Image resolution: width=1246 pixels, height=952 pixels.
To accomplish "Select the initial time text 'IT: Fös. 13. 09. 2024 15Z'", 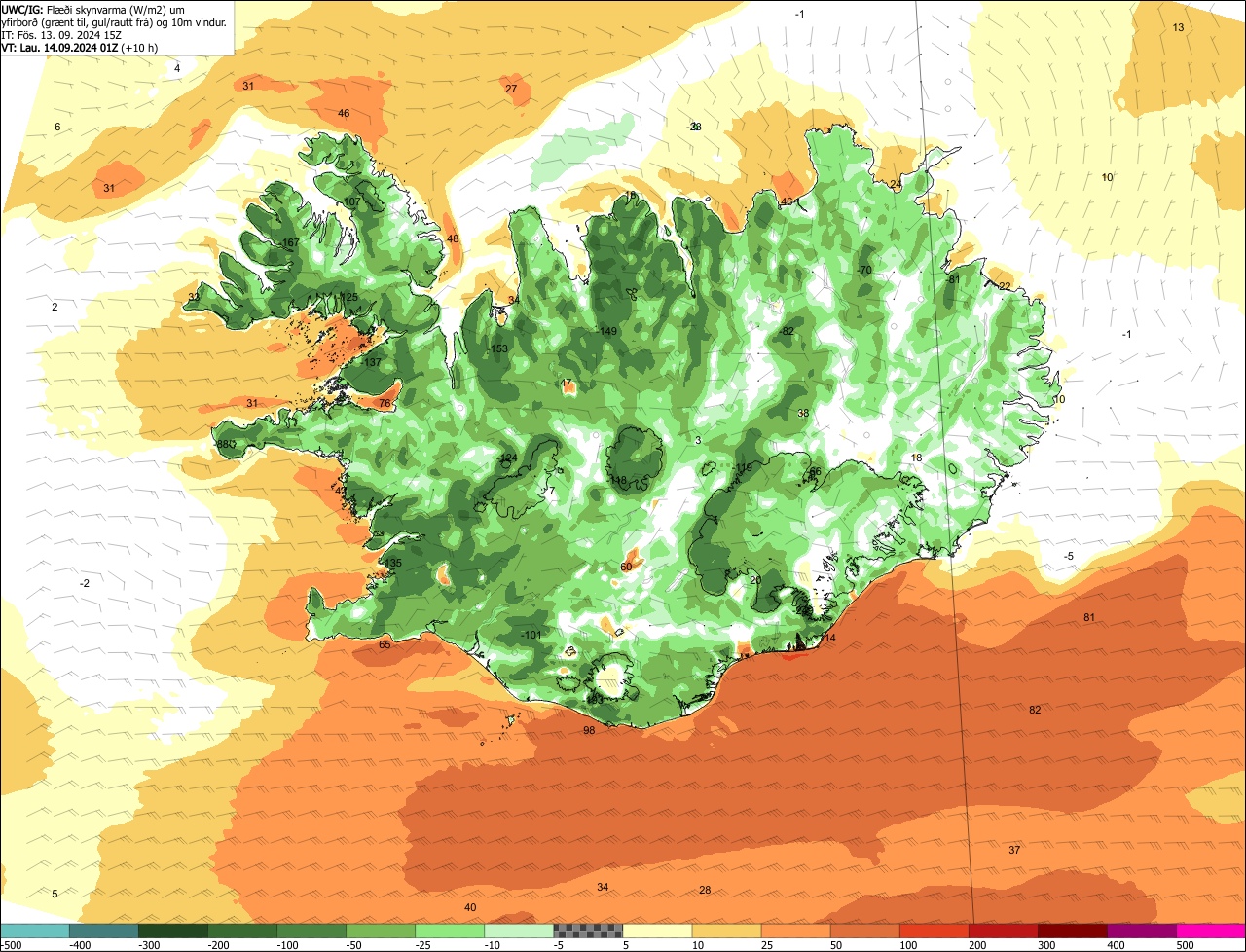I will tap(61, 34).
